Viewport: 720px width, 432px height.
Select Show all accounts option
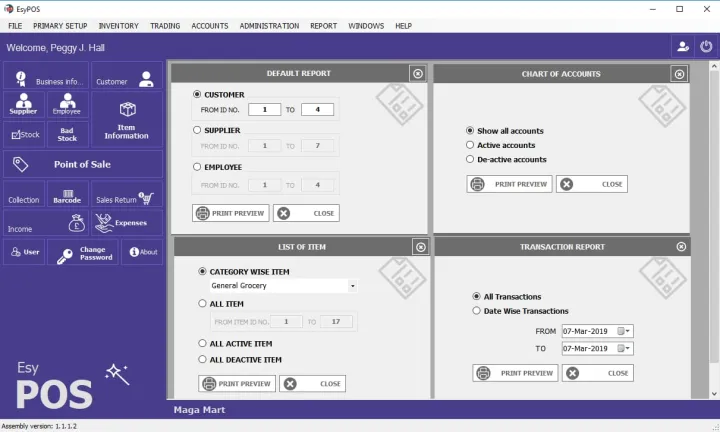[x=470, y=130]
